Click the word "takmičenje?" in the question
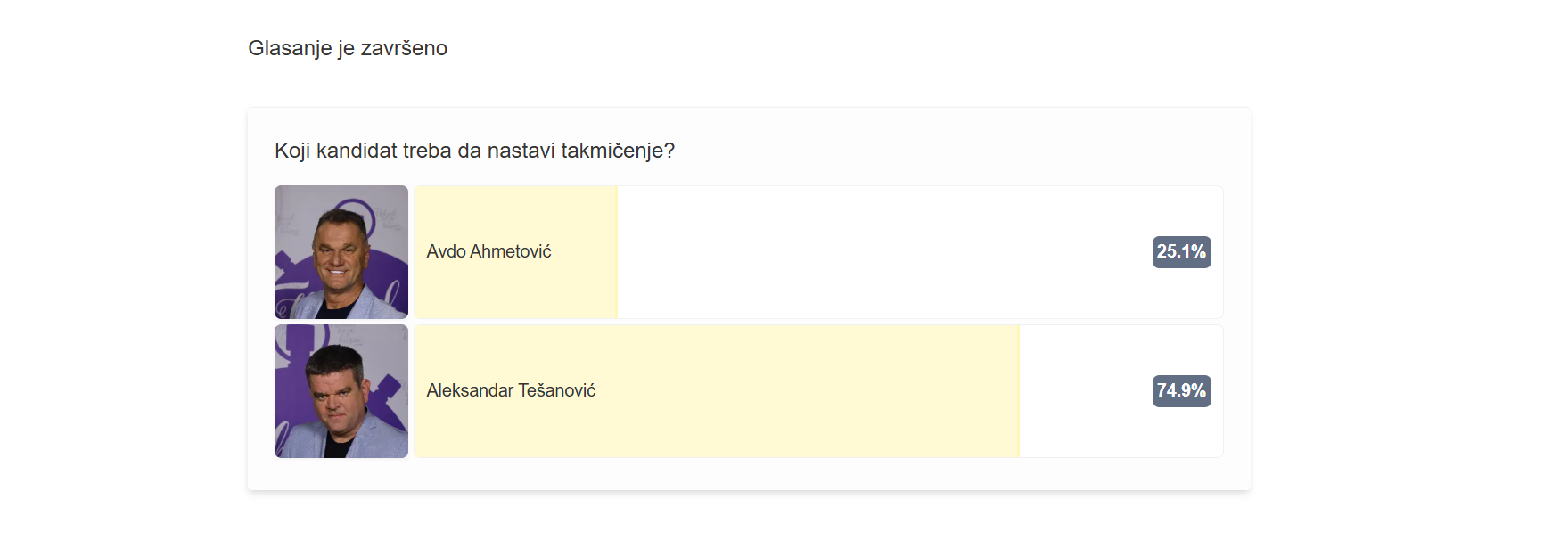 click(618, 151)
